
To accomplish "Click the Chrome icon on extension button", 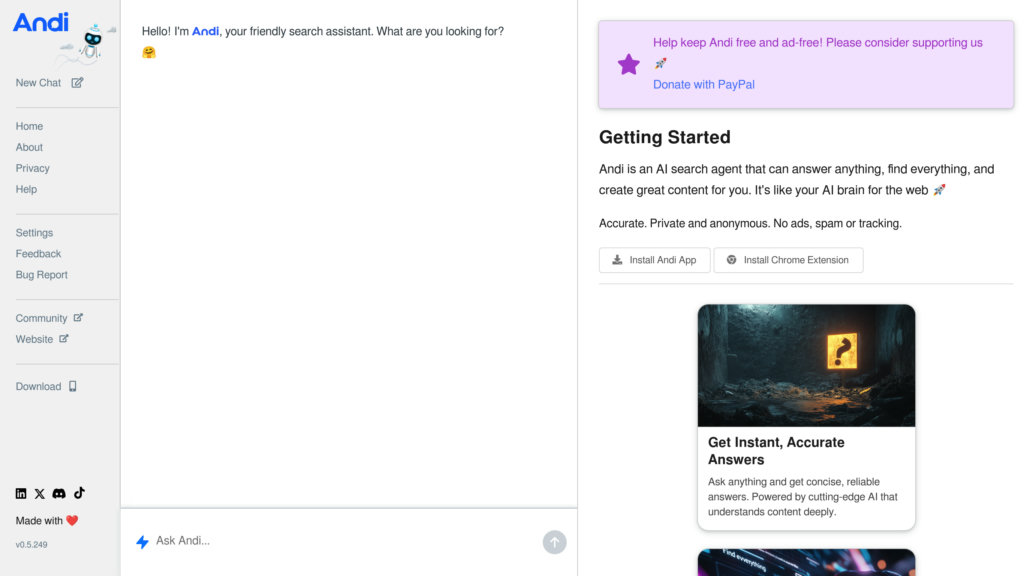I will [731, 260].
